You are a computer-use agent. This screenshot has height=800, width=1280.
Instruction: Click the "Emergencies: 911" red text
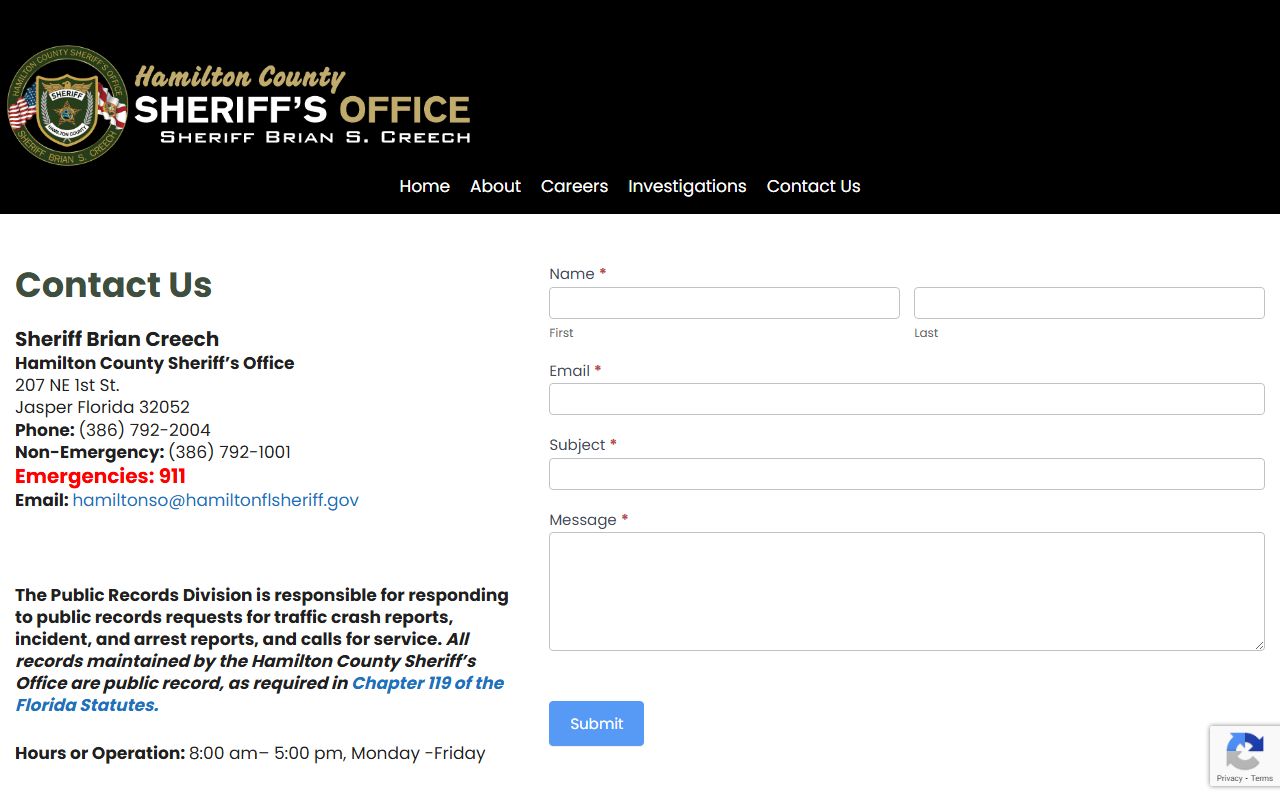pyautogui.click(x=100, y=476)
